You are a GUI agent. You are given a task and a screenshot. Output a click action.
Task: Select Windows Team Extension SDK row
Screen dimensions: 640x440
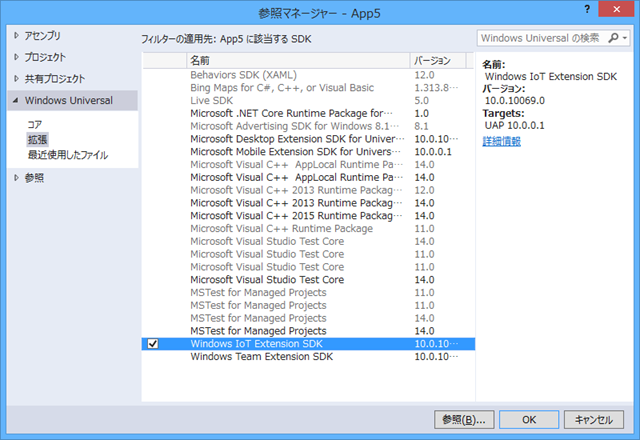point(261,357)
